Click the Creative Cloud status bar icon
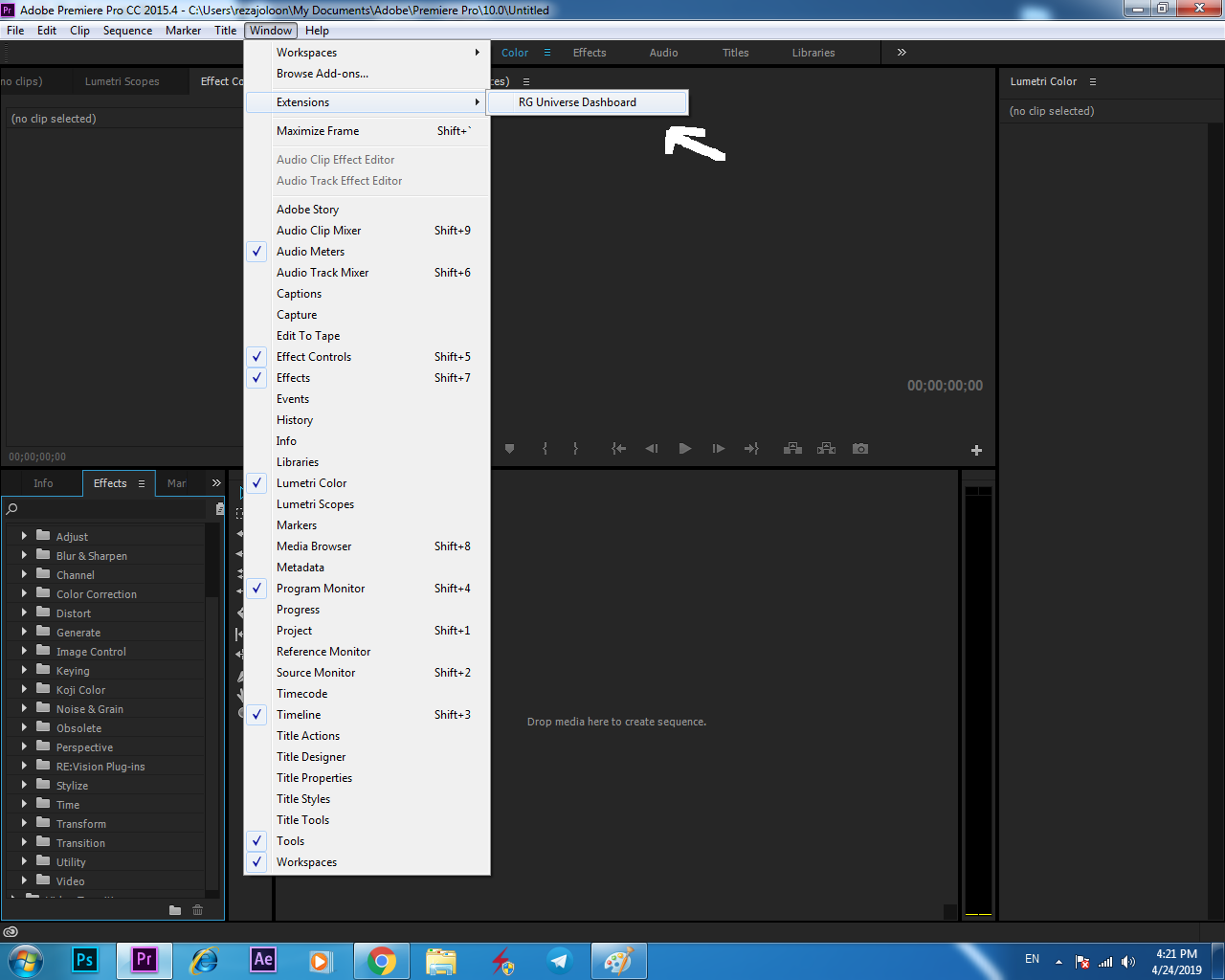The image size is (1225, 980). click(11, 932)
